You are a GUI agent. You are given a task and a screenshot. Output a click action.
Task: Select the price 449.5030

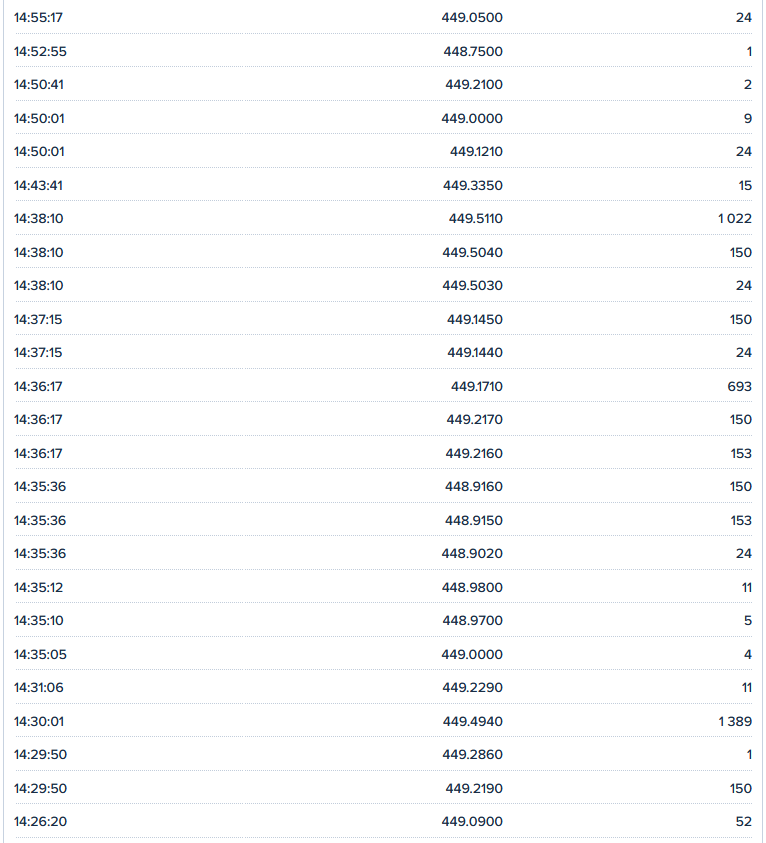tap(472, 286)
